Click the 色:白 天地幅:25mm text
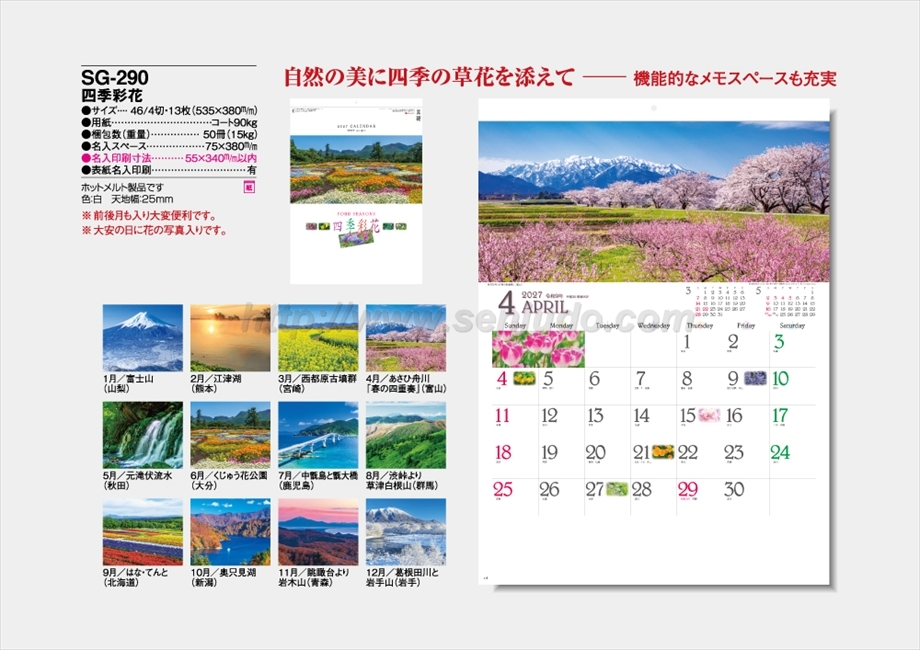 (127, 199)
